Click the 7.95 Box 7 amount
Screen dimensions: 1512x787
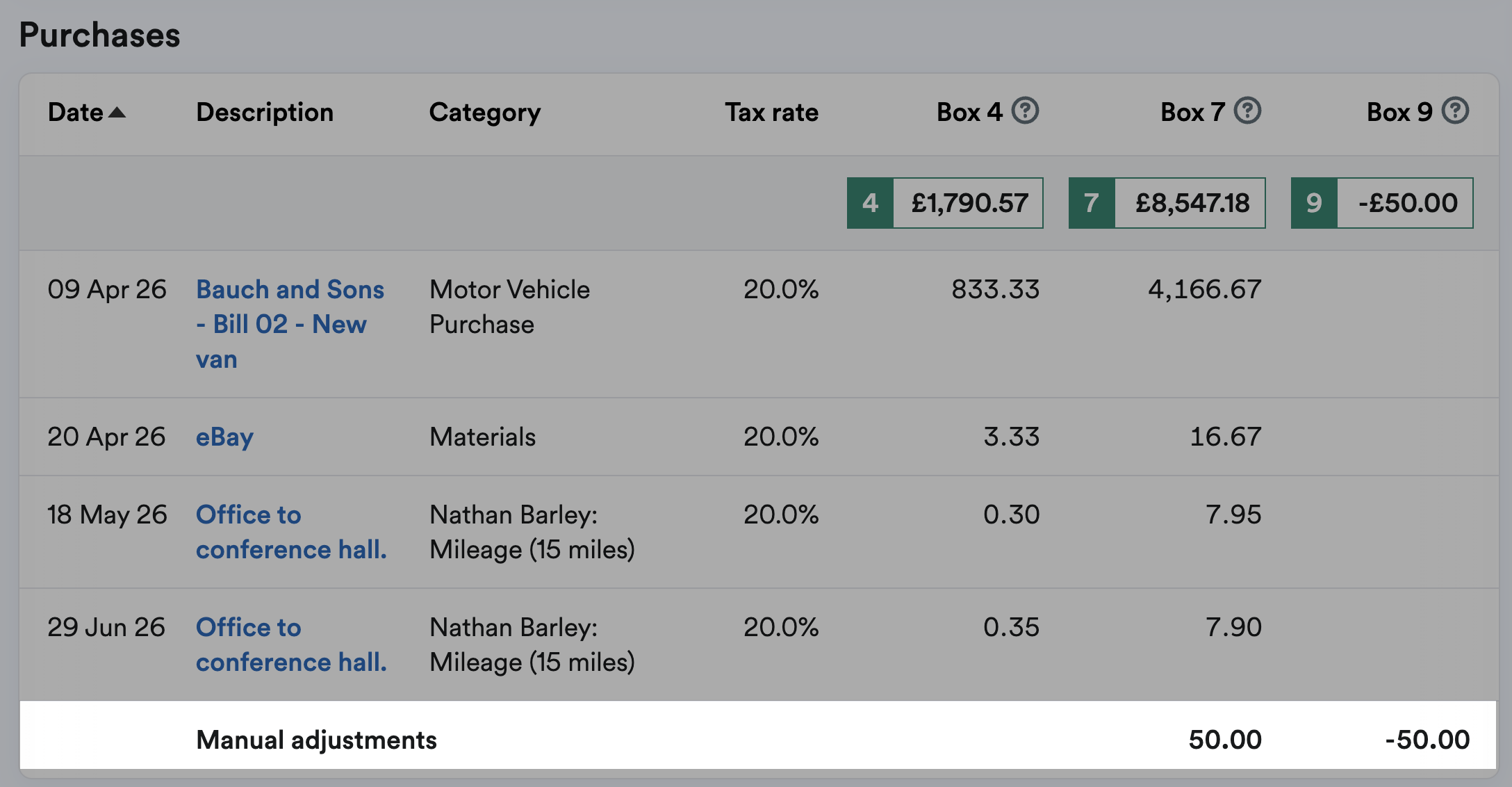[x=1233, y=514]
